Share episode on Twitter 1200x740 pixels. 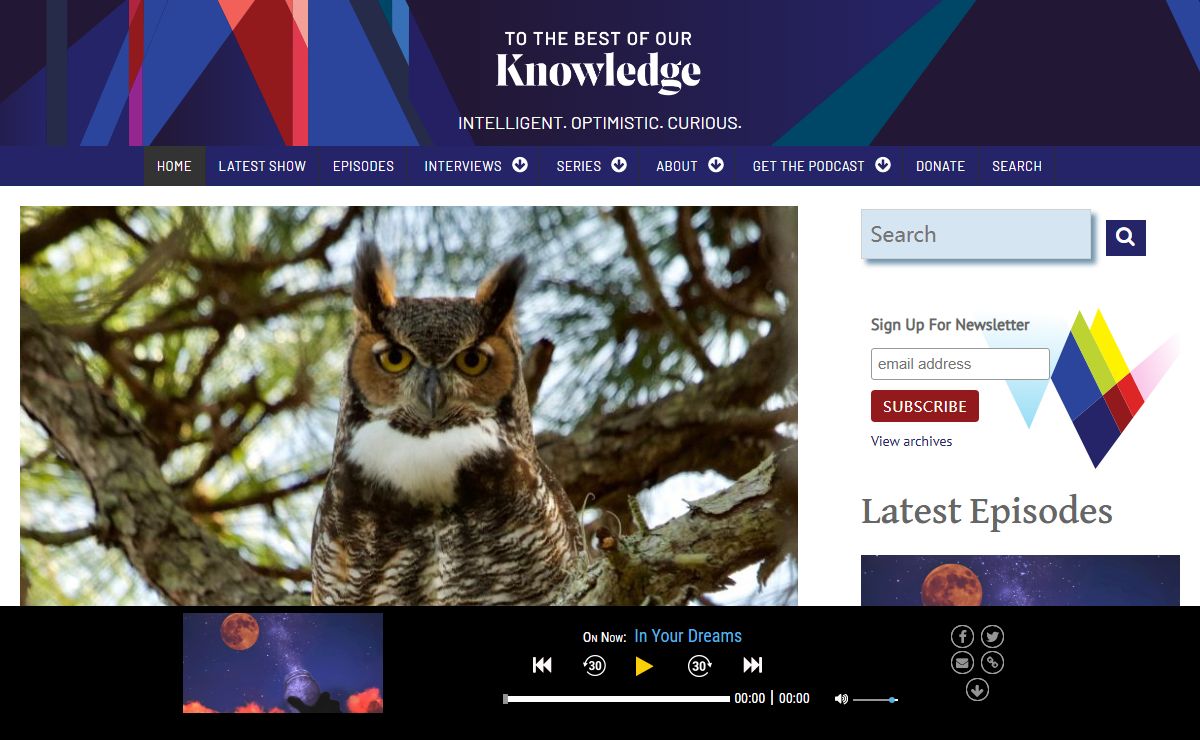pos(992,636)
